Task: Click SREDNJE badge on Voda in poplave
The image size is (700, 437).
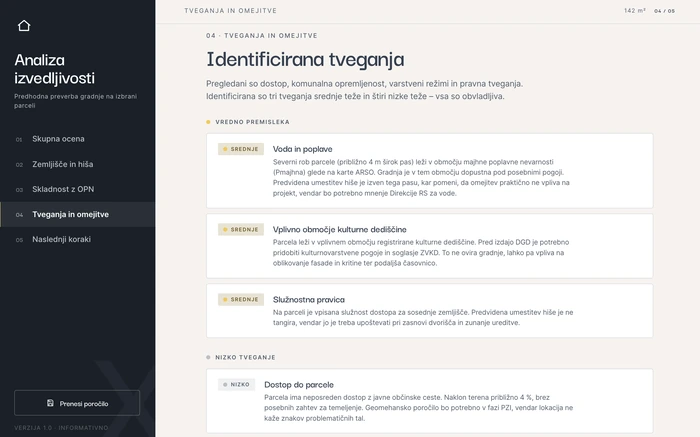Action: 241,149
